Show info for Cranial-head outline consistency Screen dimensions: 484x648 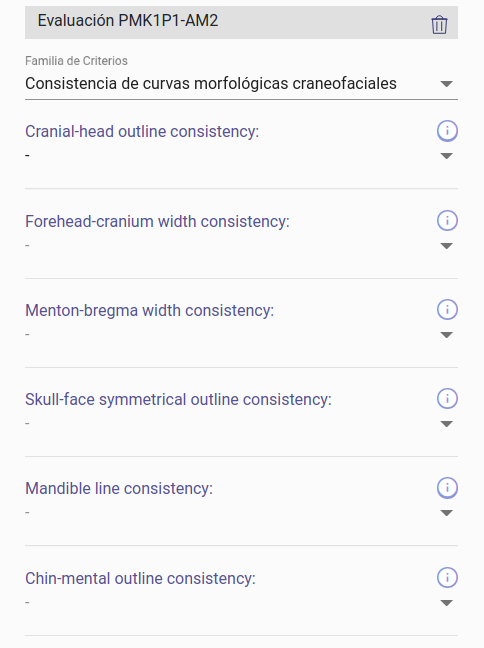pos(447,131)
